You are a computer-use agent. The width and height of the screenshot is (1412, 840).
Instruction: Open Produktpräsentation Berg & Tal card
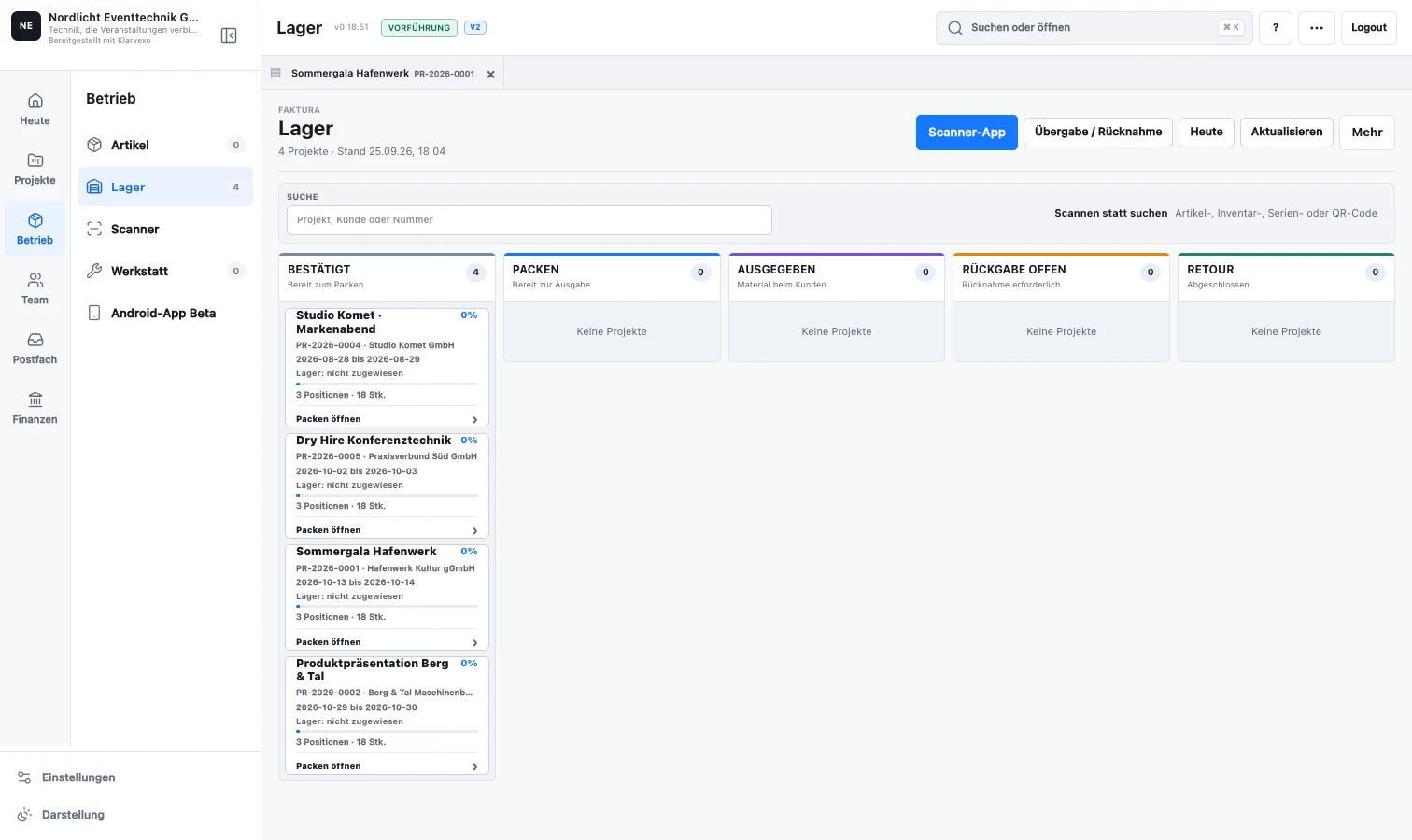coord(387,715)
